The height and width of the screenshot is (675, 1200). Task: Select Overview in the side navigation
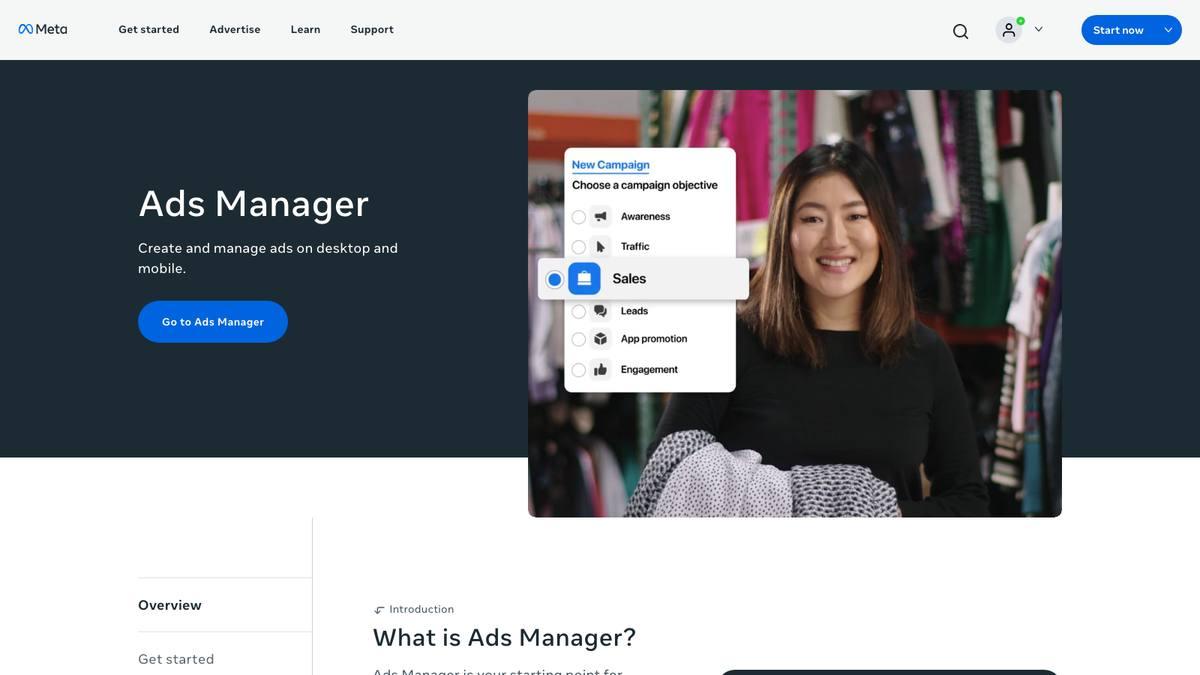(x=170, y=605)
